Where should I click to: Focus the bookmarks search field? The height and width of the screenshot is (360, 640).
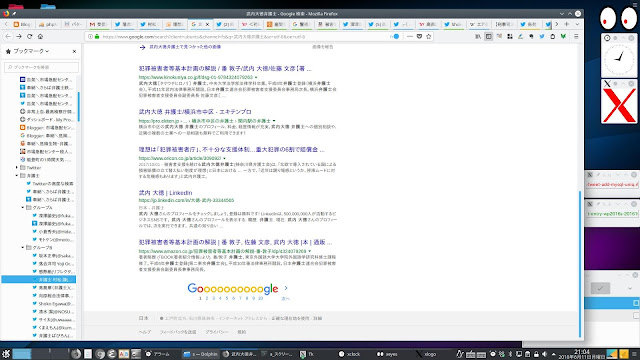coord(41,67)
